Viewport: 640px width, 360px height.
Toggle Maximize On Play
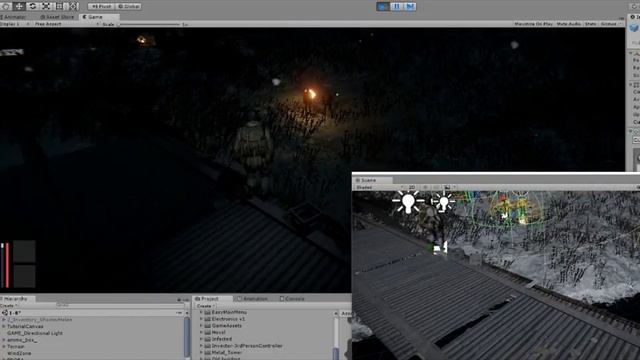coord(533,24)
